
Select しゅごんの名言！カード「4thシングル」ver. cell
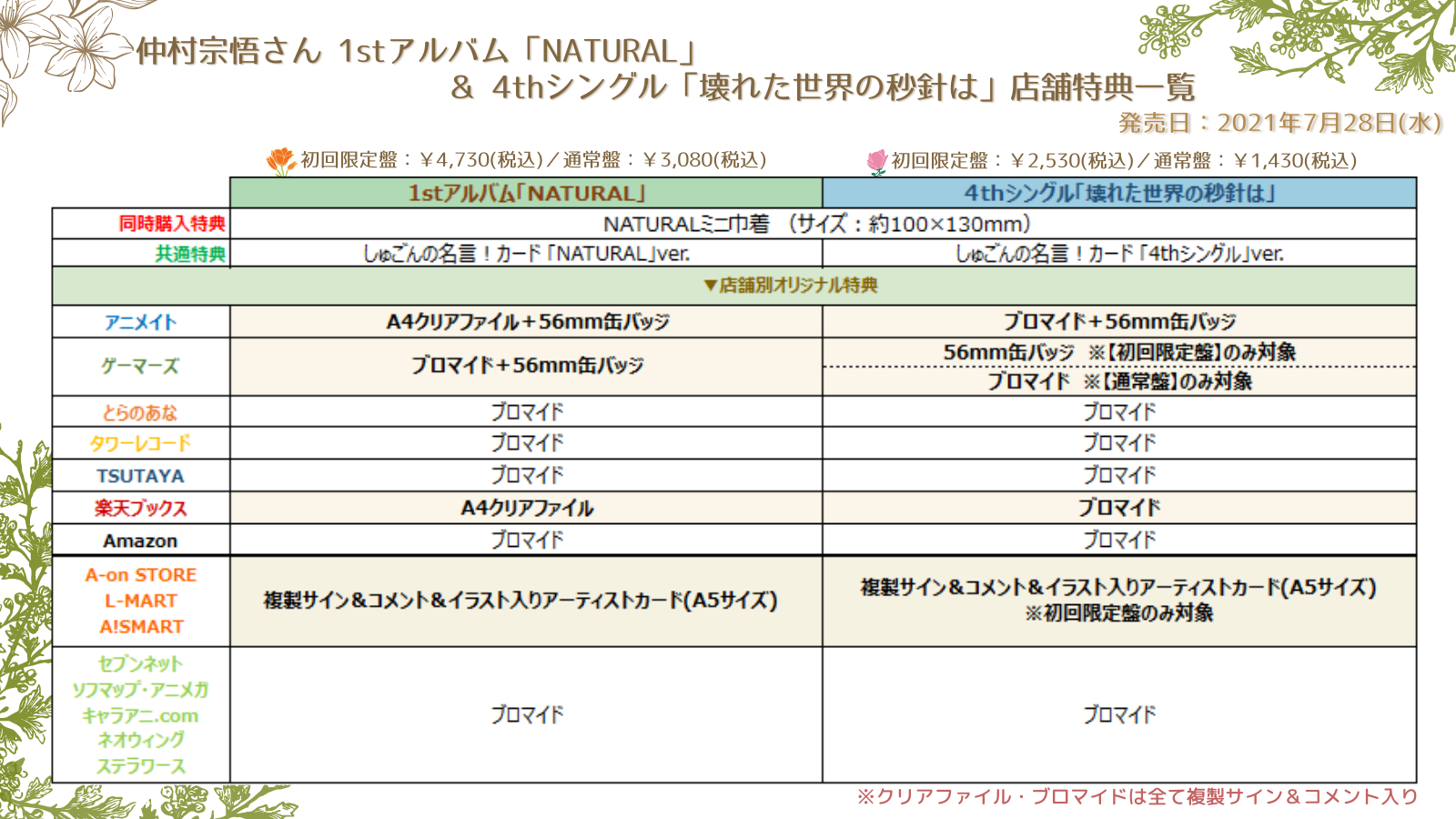pyautogui.click(x=1119, y=254)
